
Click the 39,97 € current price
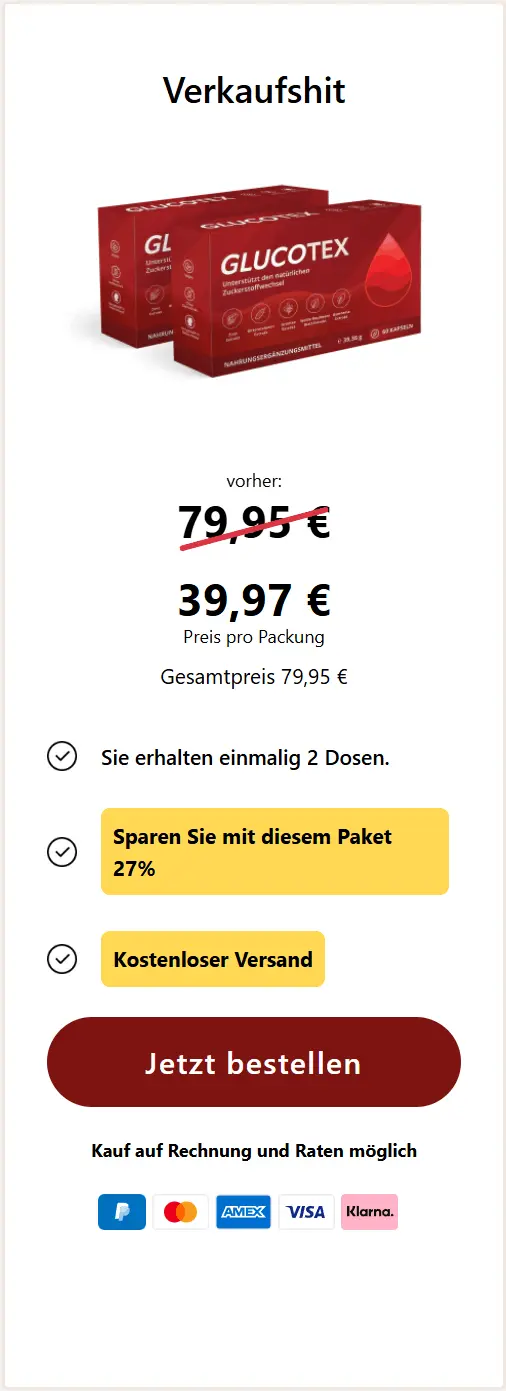point(254,600)
